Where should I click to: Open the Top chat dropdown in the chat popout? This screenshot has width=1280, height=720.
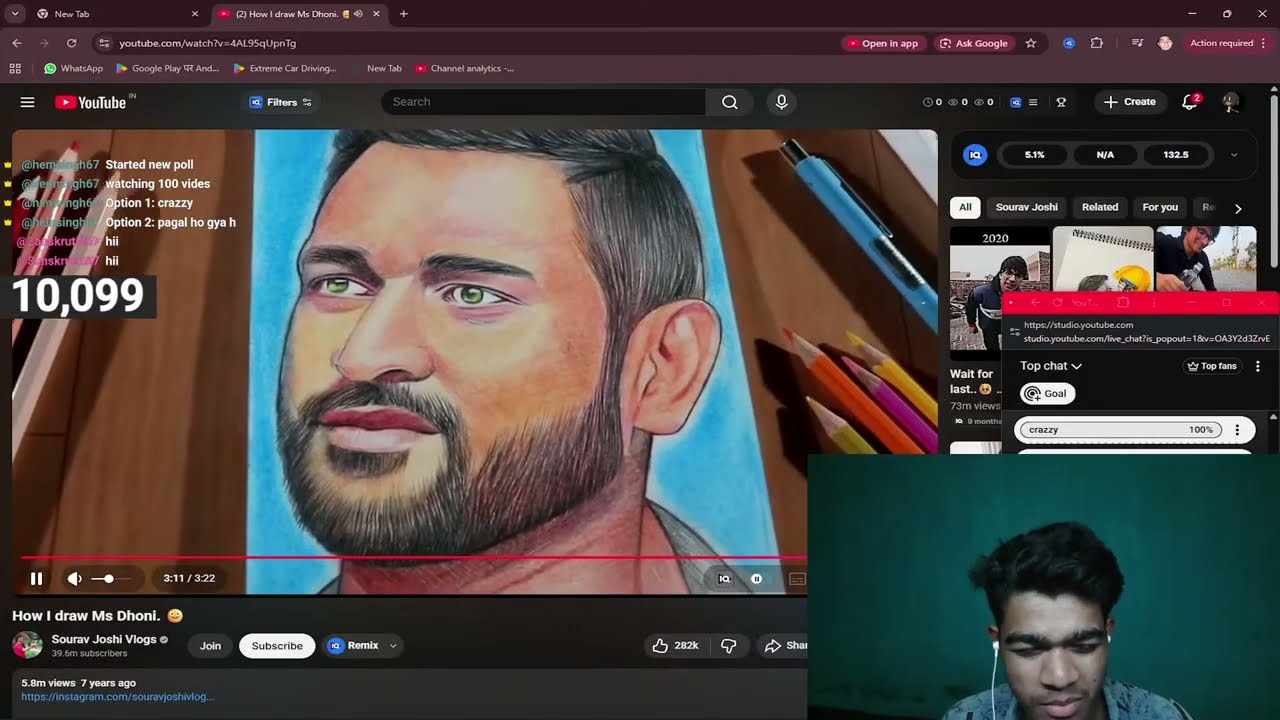1051,366
